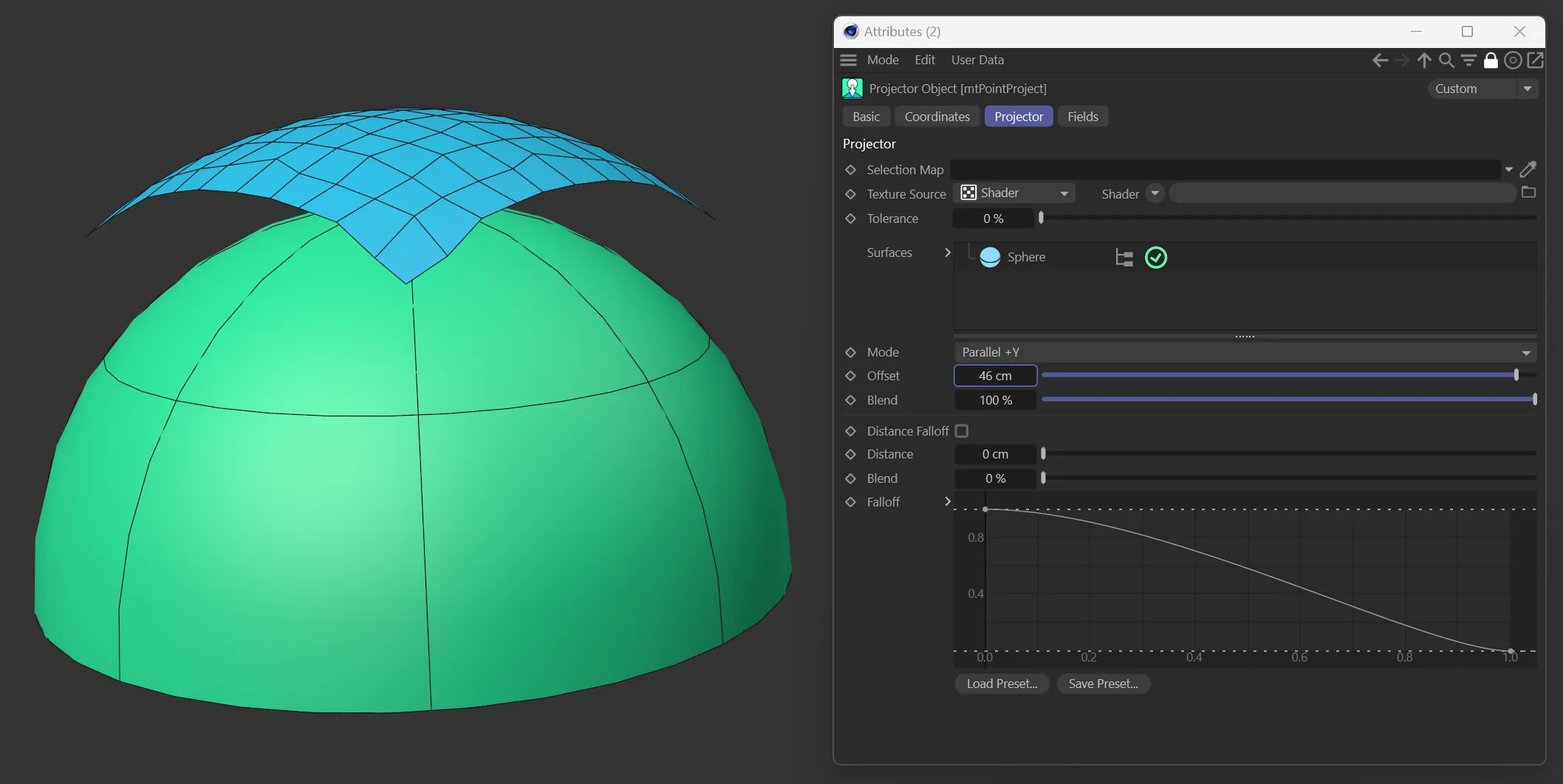Click the up arrow navigation icon

[1423, 61]
